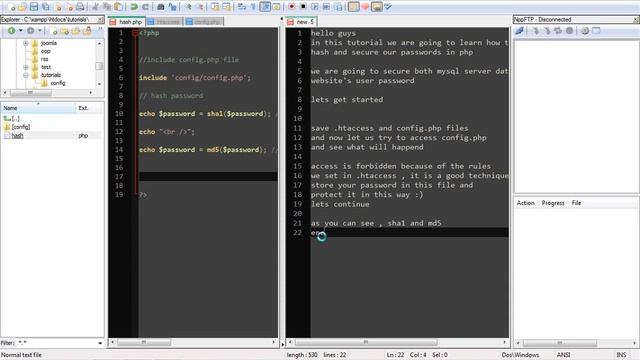
Task: Close the Explorer panel
Action: (x=100, y=19)
